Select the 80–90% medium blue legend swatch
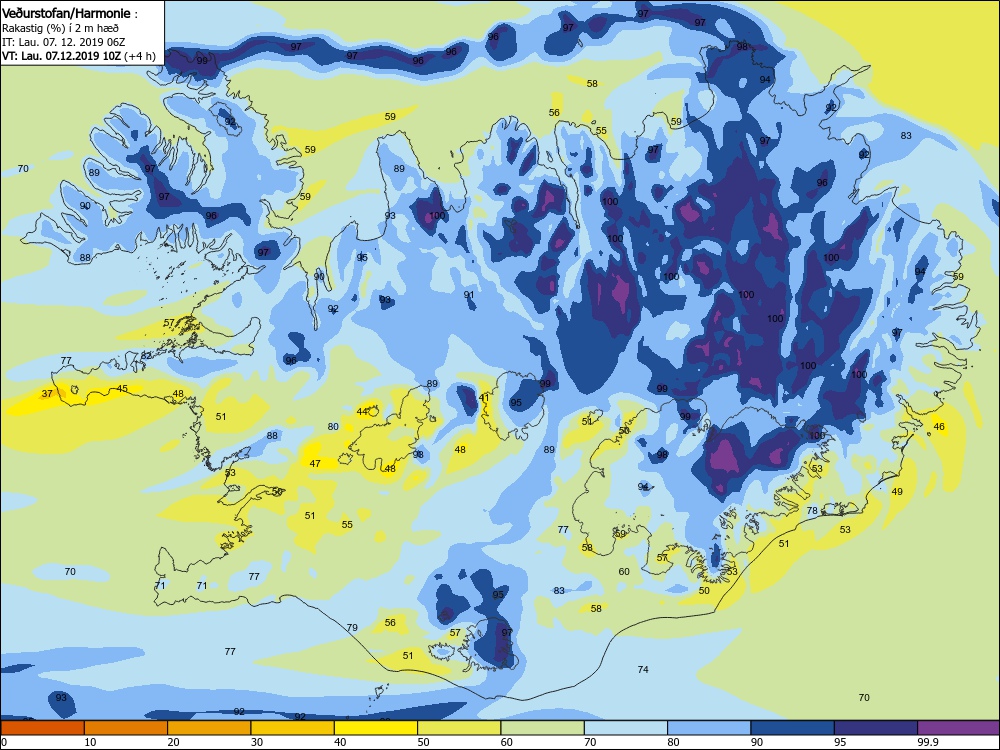Image resolution: width=1000 pixels, height=750 pixels. pos(709,728)
